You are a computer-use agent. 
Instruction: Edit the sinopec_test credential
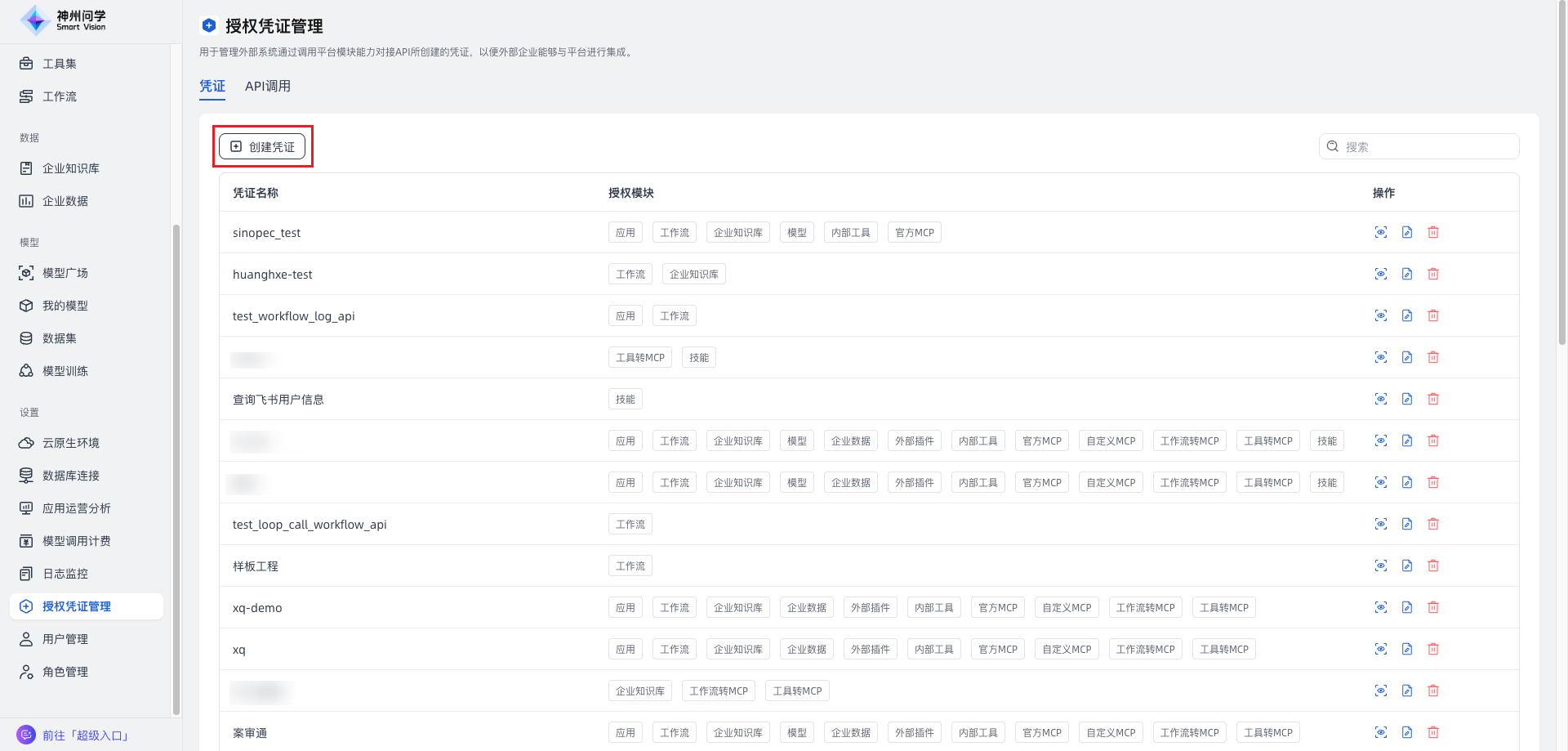coord(1407,232)
